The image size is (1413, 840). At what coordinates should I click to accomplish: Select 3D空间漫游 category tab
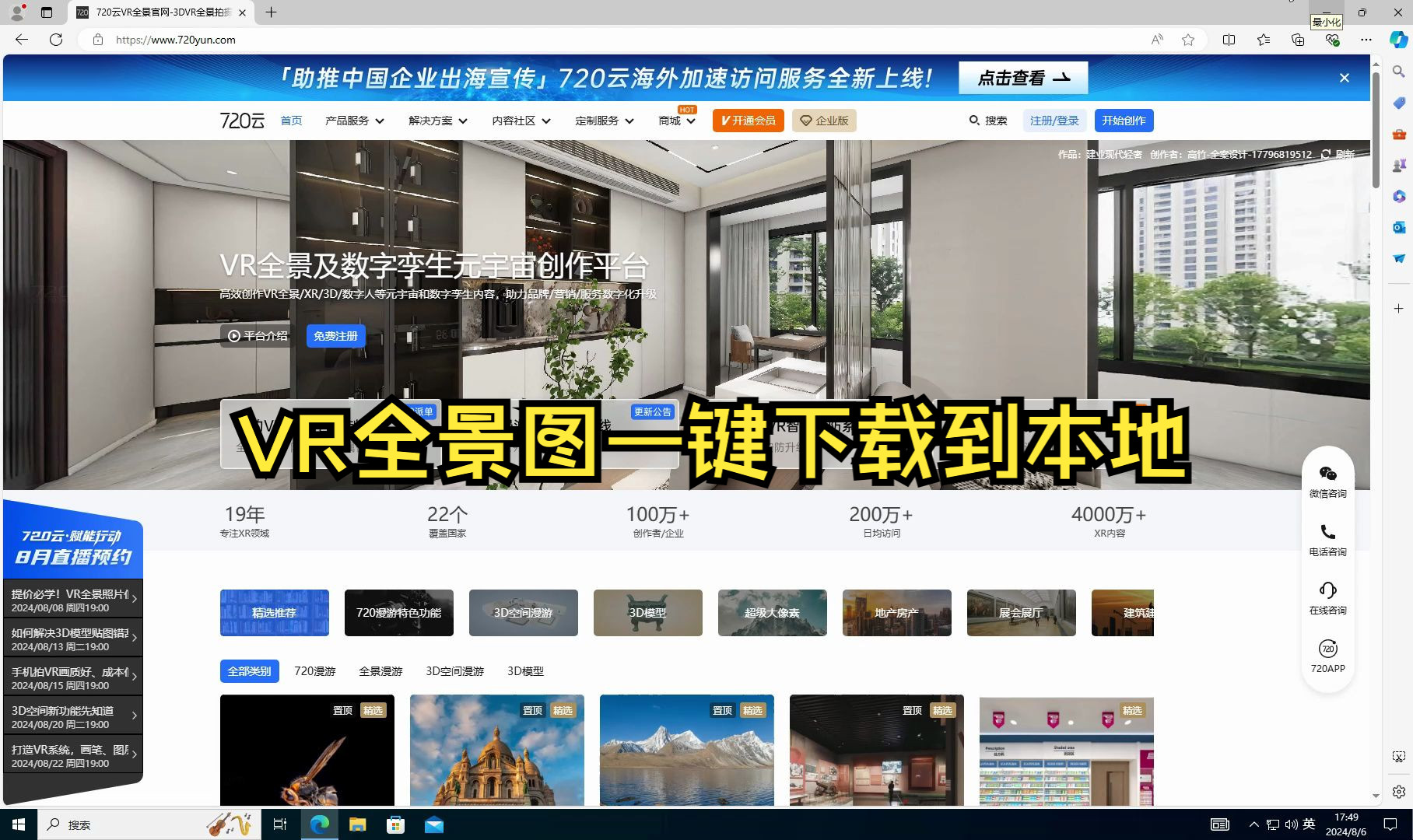[455, 671]
